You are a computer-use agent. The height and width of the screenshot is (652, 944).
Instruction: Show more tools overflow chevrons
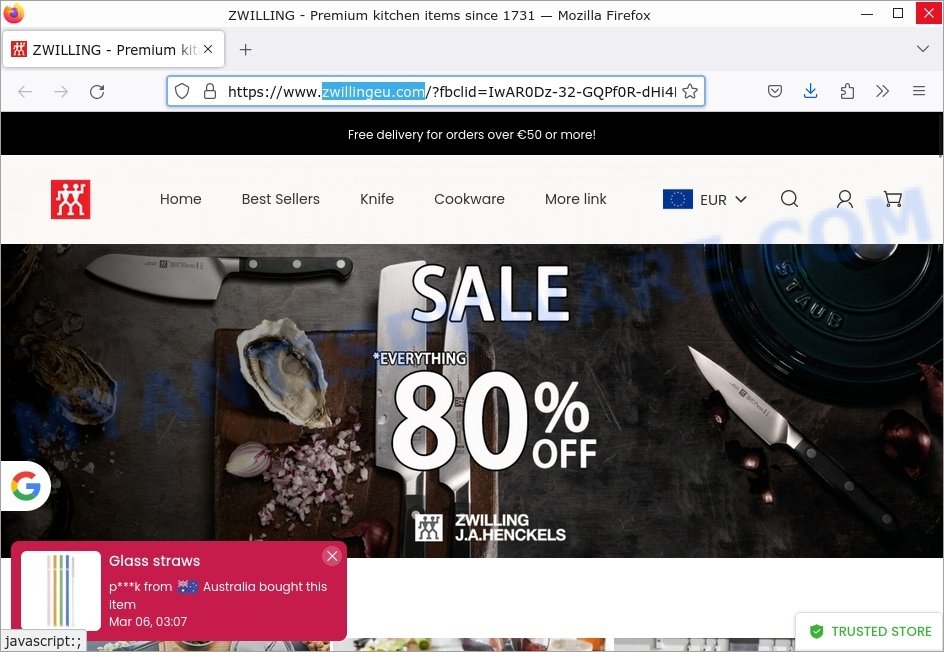(x=883, y=92)
